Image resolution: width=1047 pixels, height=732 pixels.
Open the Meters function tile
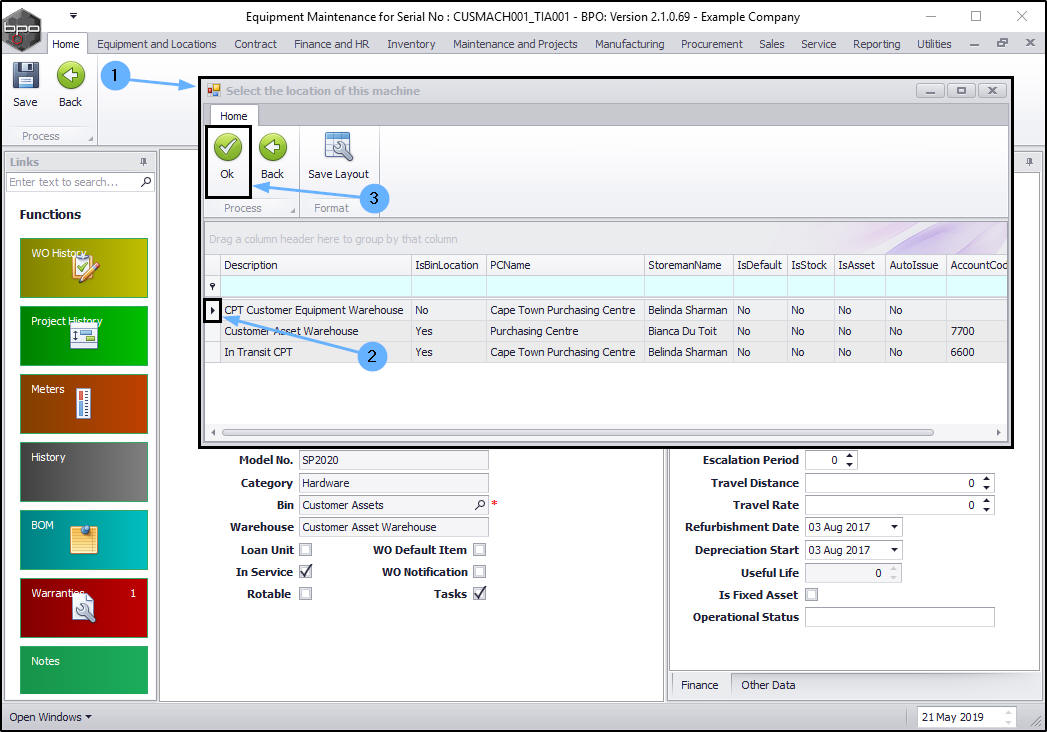tap(84, 403)
